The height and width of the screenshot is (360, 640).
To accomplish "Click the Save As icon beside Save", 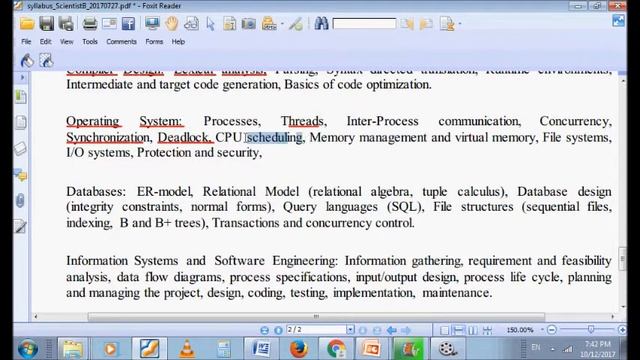I will [x=66, y=24].
